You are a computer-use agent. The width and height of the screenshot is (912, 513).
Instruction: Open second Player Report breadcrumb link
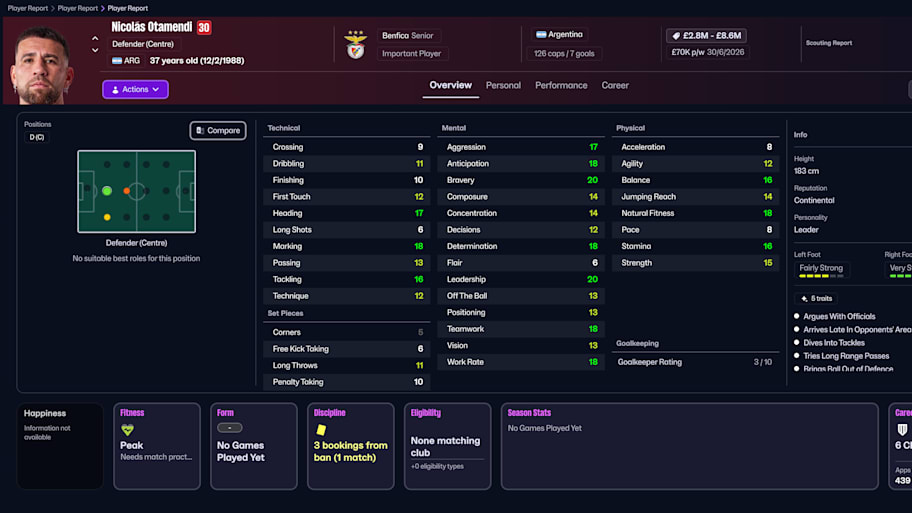tap(77, 8)
